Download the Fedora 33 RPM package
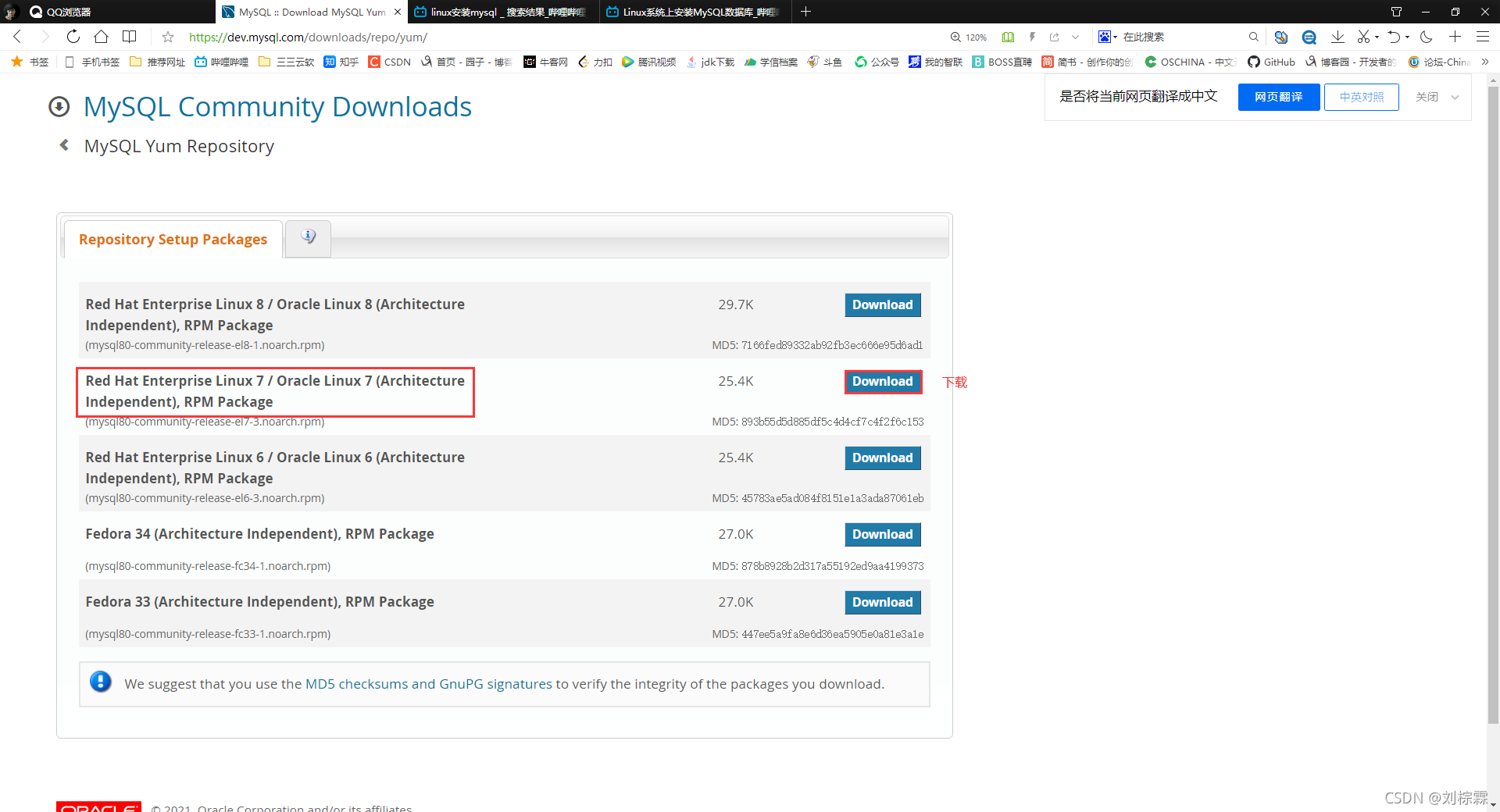The width and height of the screenshot is (1500, 812). [882, 602]
